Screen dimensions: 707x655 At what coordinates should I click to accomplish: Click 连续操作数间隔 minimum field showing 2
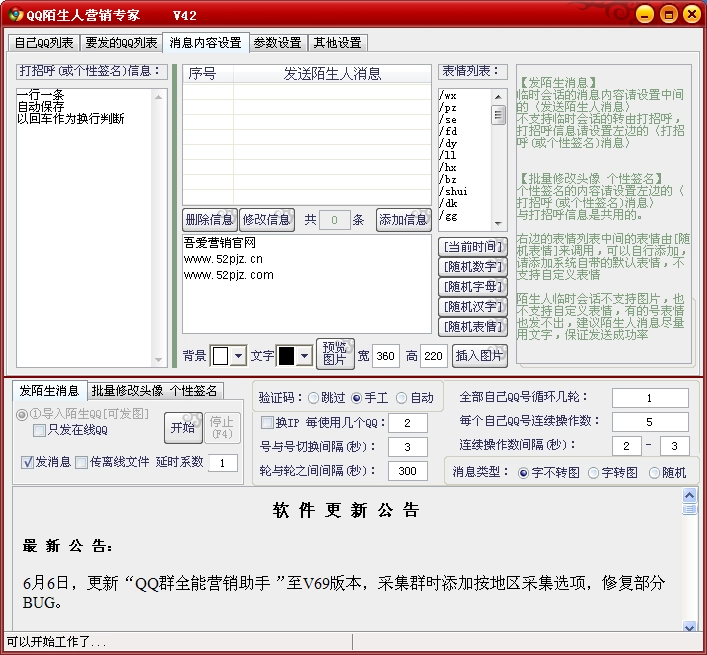[x=626, y=446]
